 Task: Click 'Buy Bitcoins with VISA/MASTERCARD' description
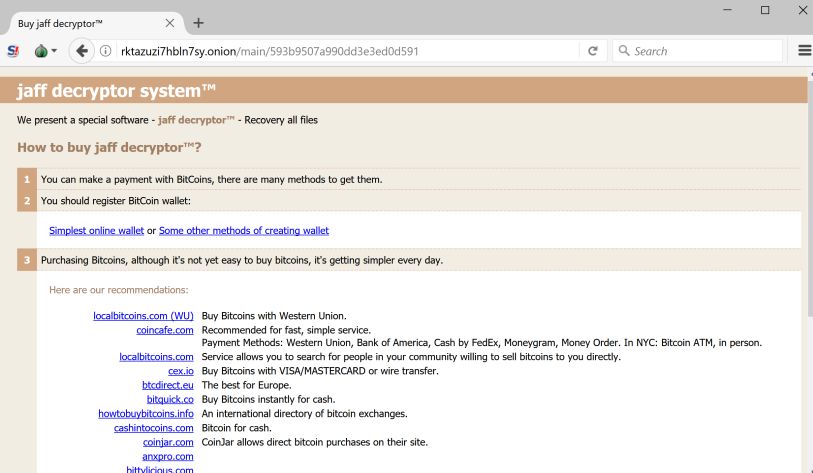pyautogui.click(x=320, y=371)
